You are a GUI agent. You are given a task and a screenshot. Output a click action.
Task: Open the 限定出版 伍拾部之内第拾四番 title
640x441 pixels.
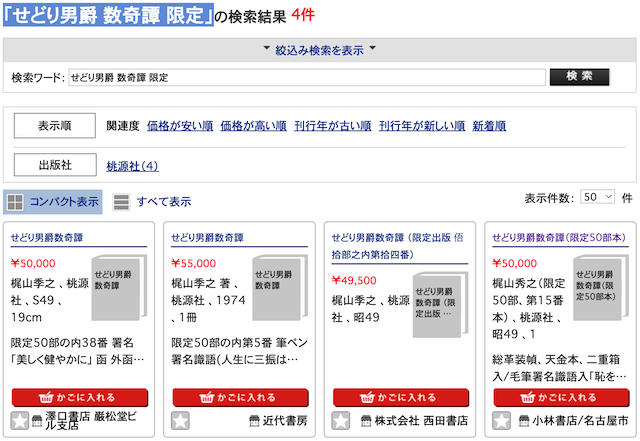tap(398, 246)
